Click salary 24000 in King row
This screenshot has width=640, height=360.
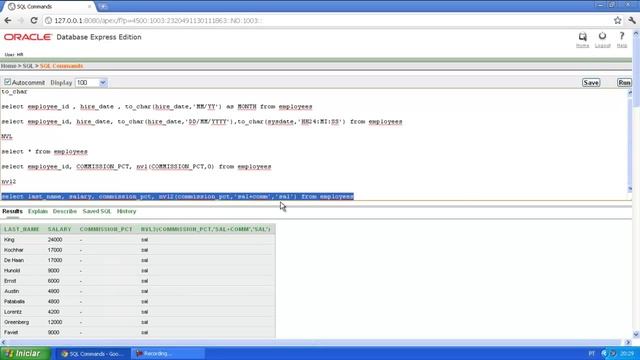(x=55, y=240)
